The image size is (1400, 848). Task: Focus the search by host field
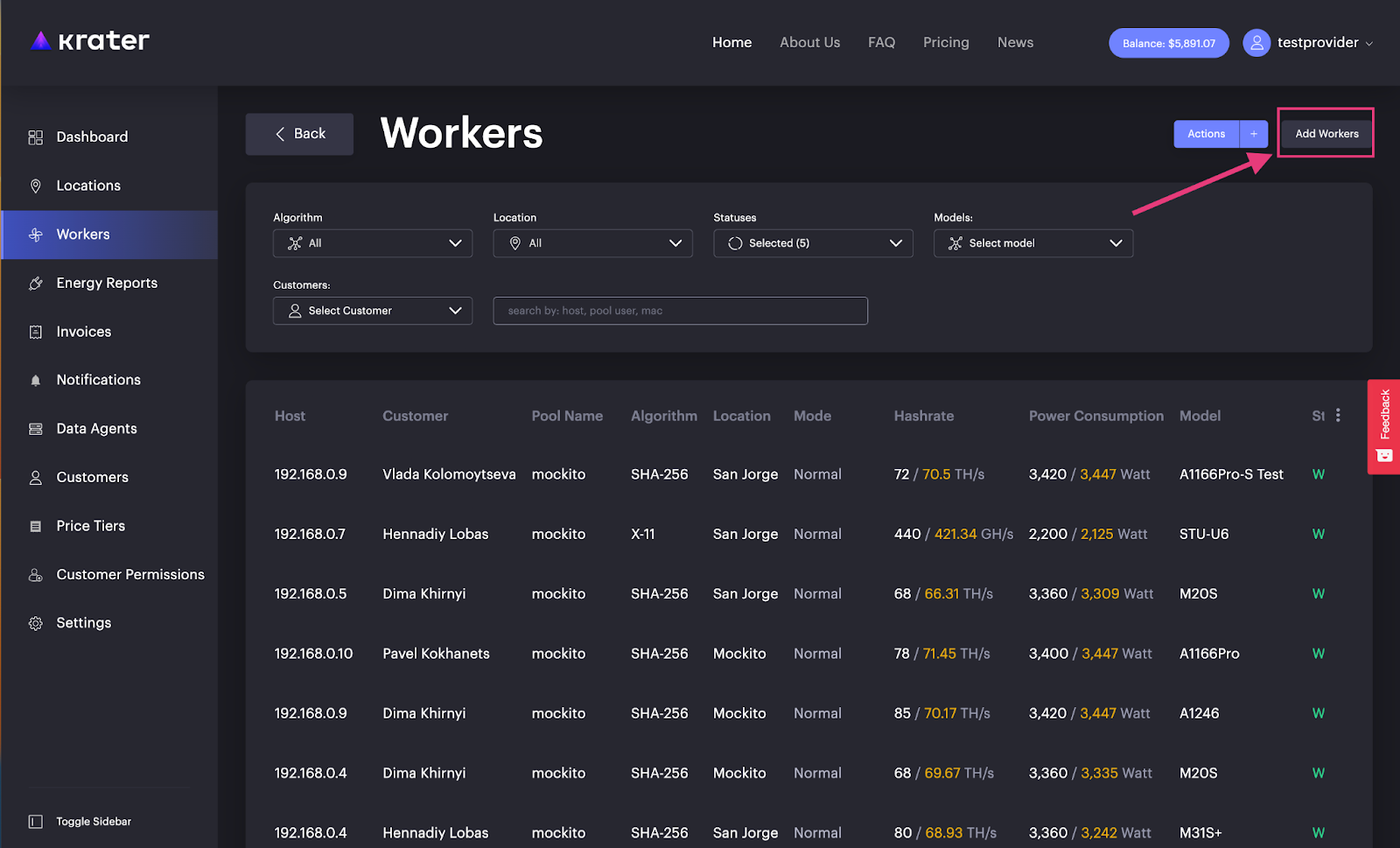681,311
